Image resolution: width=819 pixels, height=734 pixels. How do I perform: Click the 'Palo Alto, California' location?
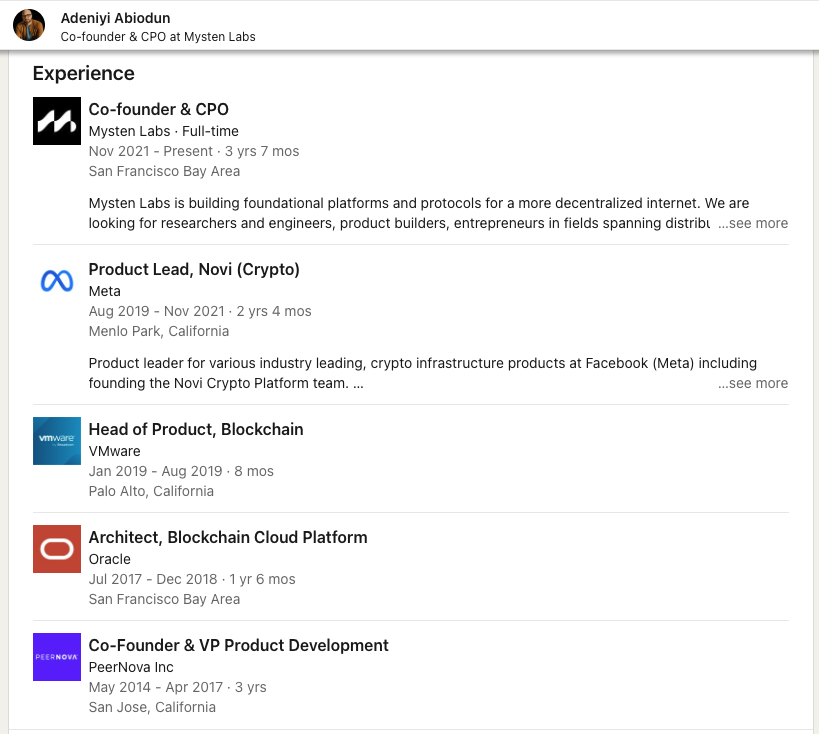coord(151,491)
